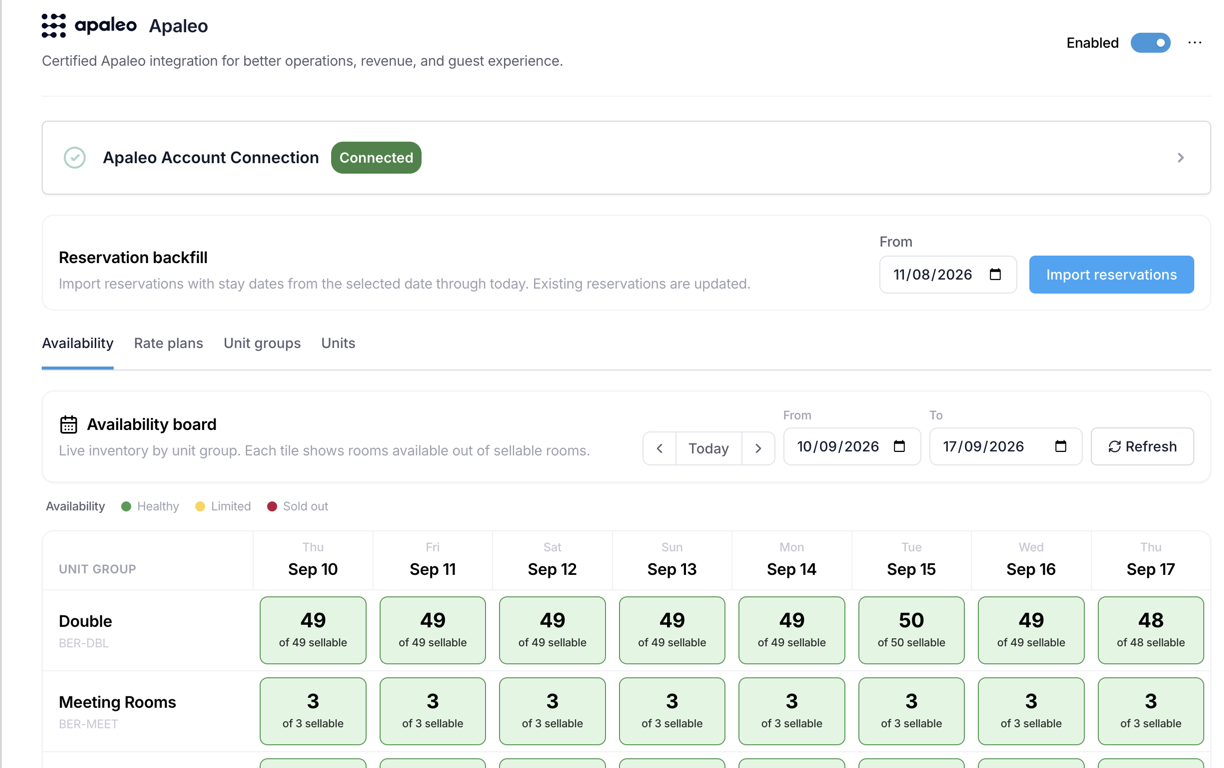
Task: Open the Unit groups tab
Action: tap(262, 343)
